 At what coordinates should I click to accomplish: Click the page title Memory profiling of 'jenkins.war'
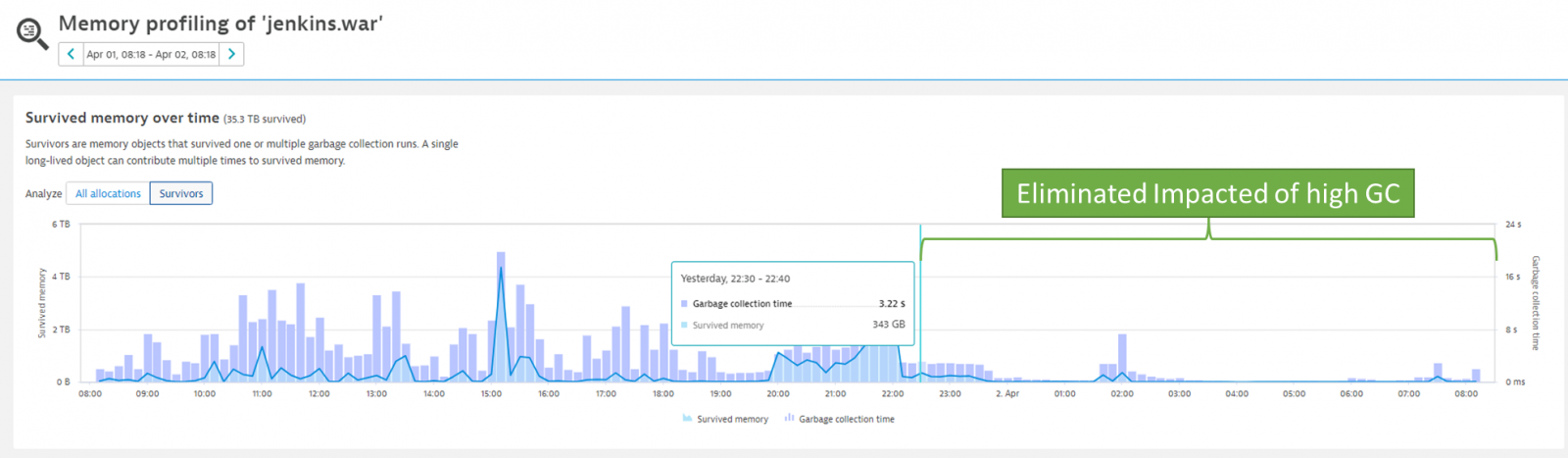220,24
